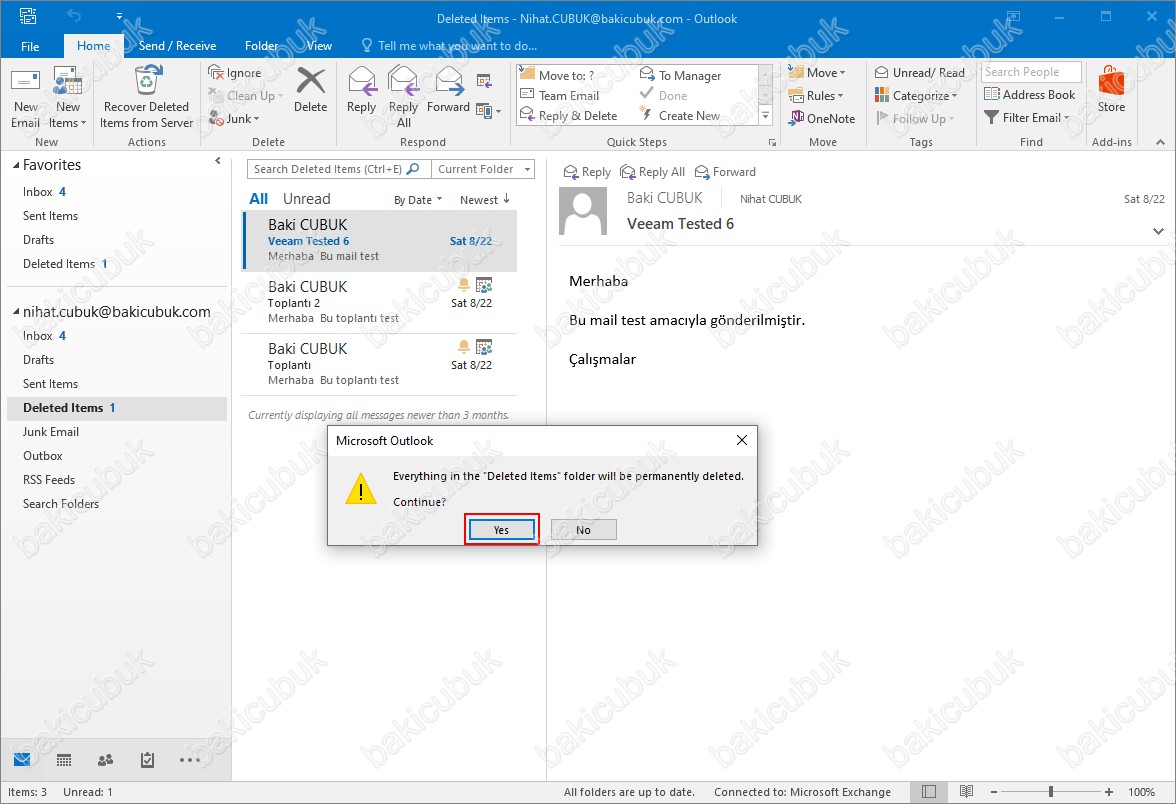Click Forward in the reading pane

click(x=725, y=172)
